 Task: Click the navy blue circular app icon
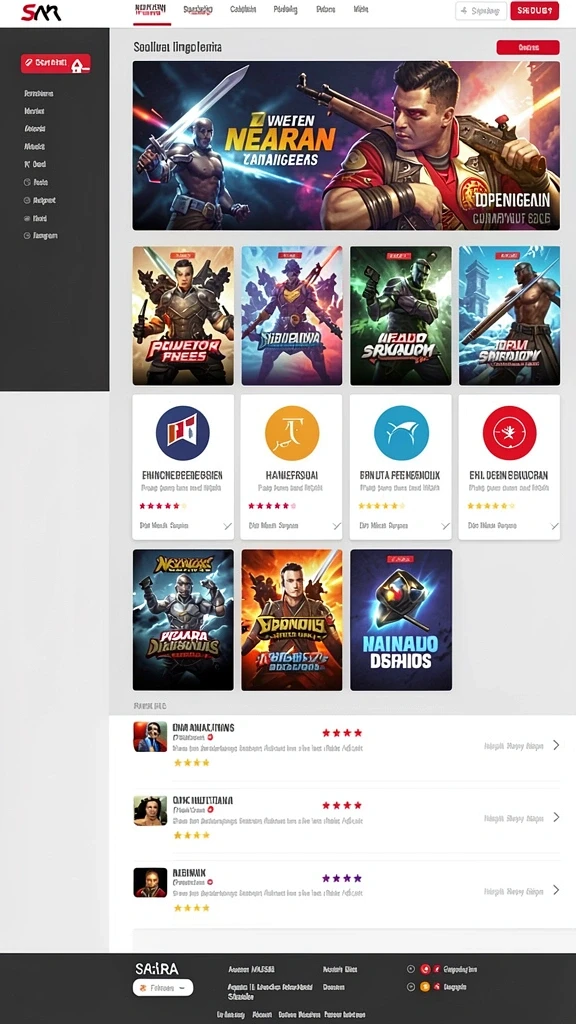(x=183, y=434)
